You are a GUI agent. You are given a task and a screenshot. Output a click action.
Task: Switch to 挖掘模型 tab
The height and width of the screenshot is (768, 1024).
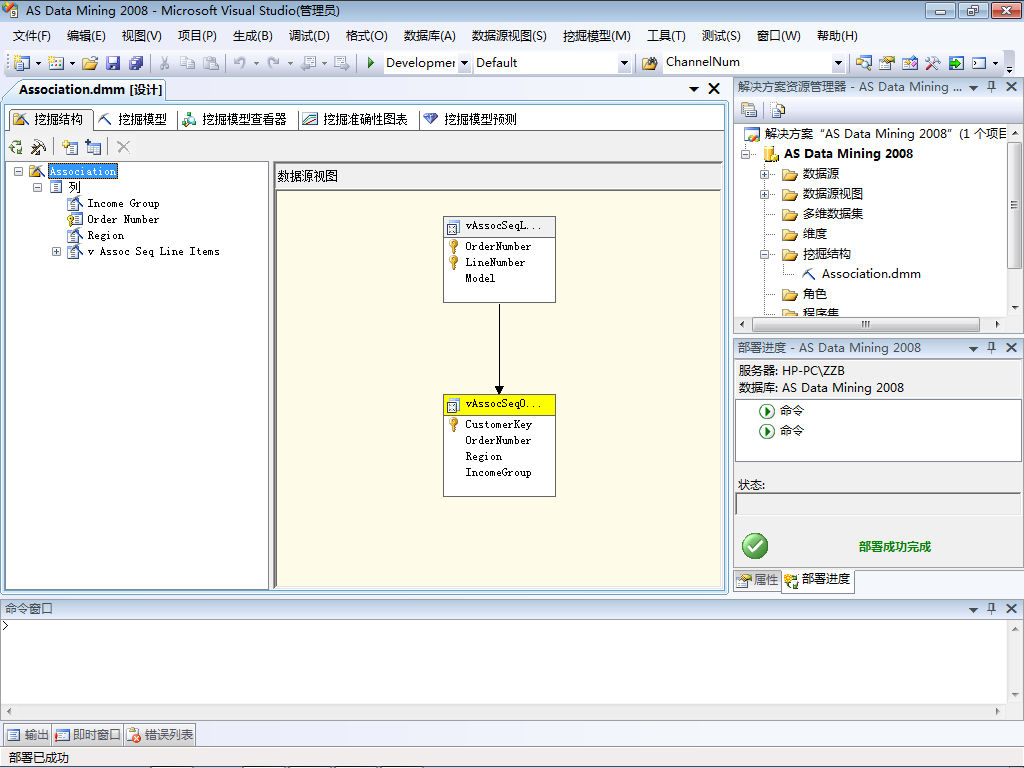[135, 120]
